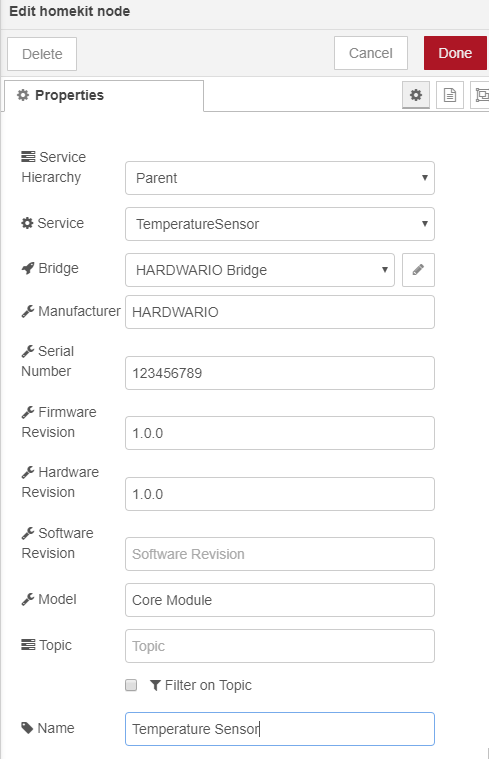Expand Service Hierarchy Parent dropdown
Screen dimensions: 489x759
(x=280, y=178)
